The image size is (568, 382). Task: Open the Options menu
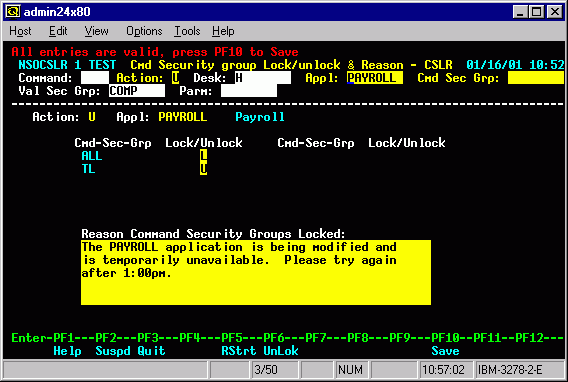pyautogui.click(x=144, y=31)
